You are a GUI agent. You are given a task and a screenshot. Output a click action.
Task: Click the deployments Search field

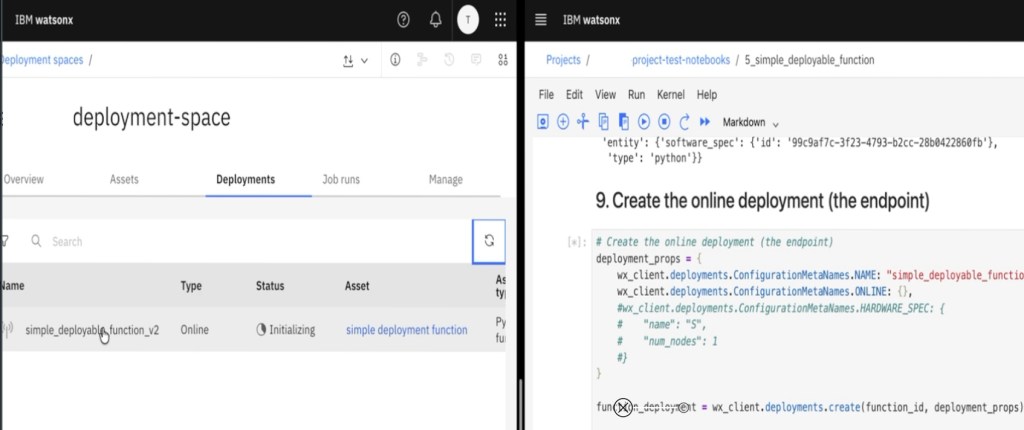[x=250, y=241]
